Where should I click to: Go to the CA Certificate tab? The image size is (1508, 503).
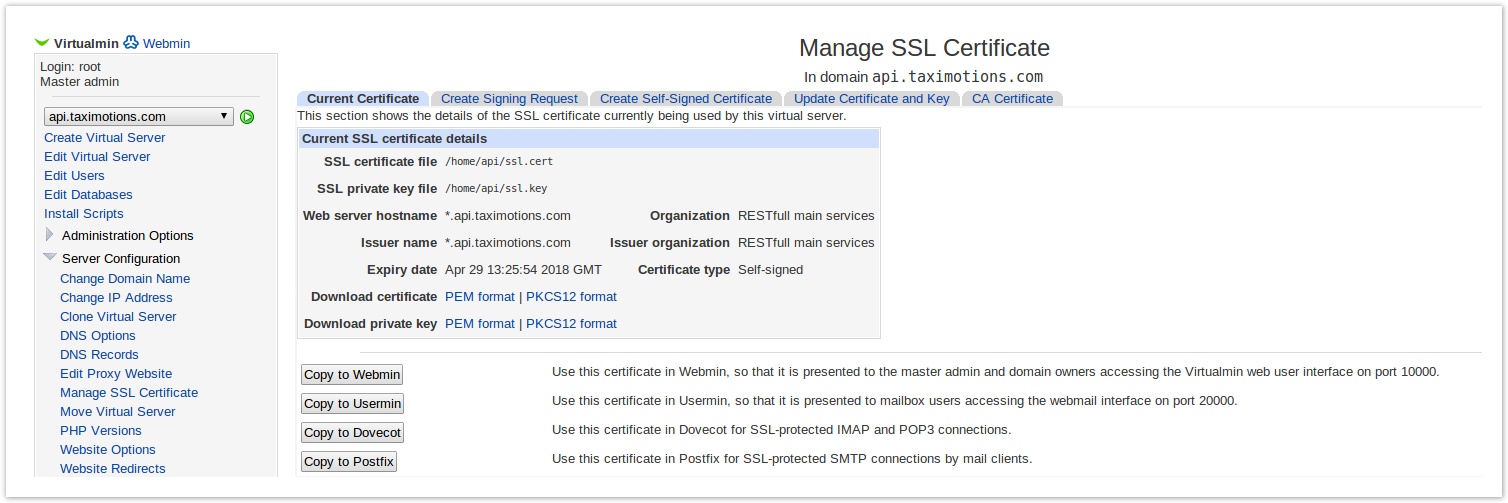coord(1012,99)
